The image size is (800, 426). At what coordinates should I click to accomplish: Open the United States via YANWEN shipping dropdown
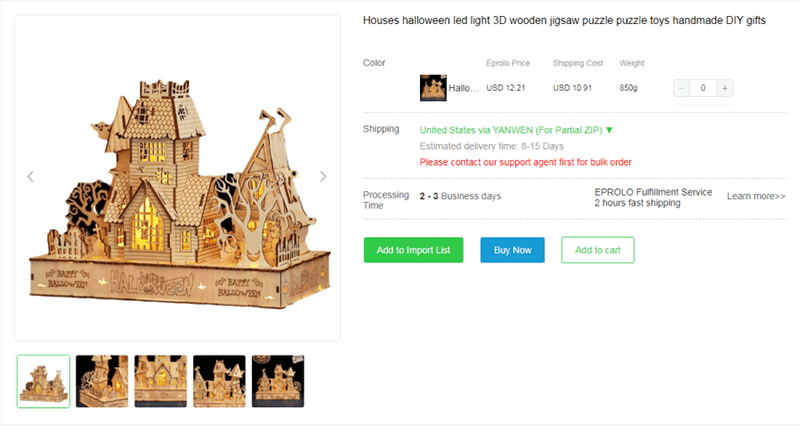(516, 130)
